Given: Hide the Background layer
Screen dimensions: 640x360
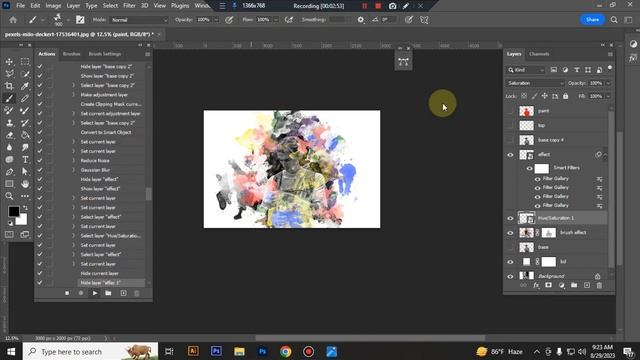Looking at the screenshot, I should [510, 276].
